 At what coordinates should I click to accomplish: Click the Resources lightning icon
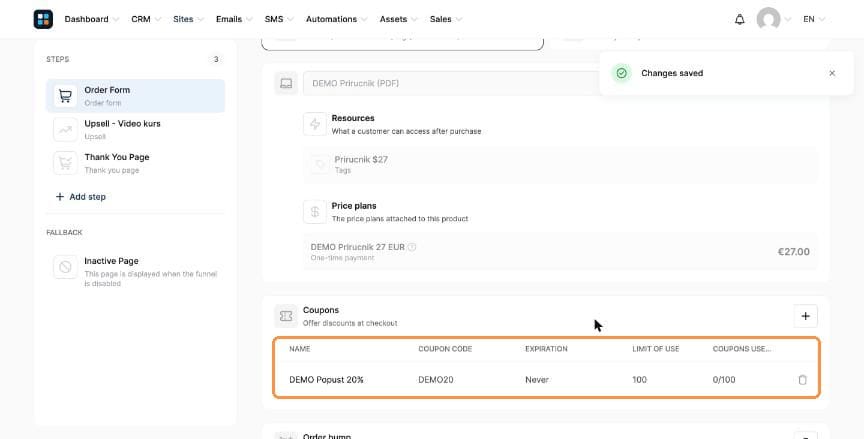tap(315, 124)
